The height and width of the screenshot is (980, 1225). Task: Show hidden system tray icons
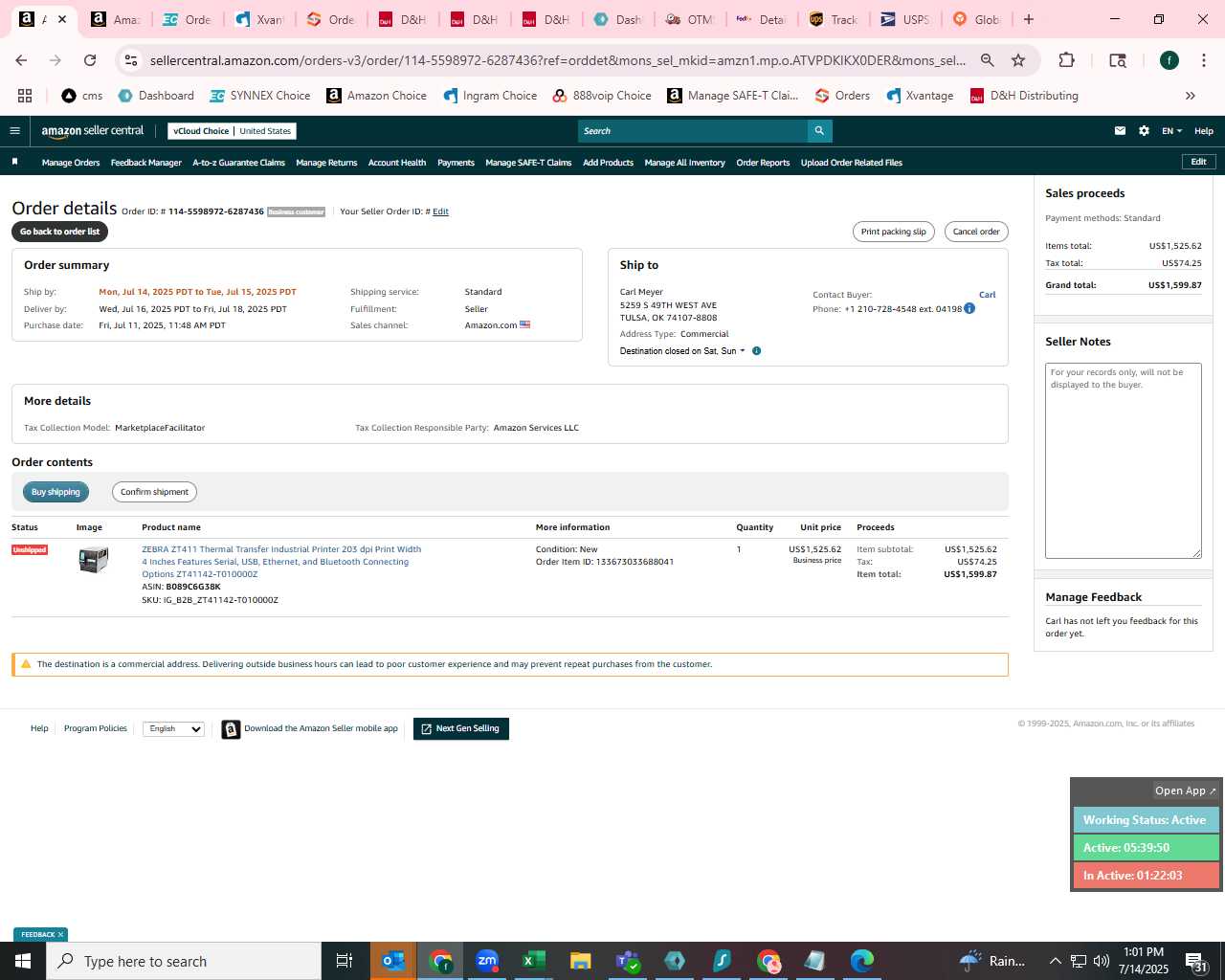(1055, 961)
